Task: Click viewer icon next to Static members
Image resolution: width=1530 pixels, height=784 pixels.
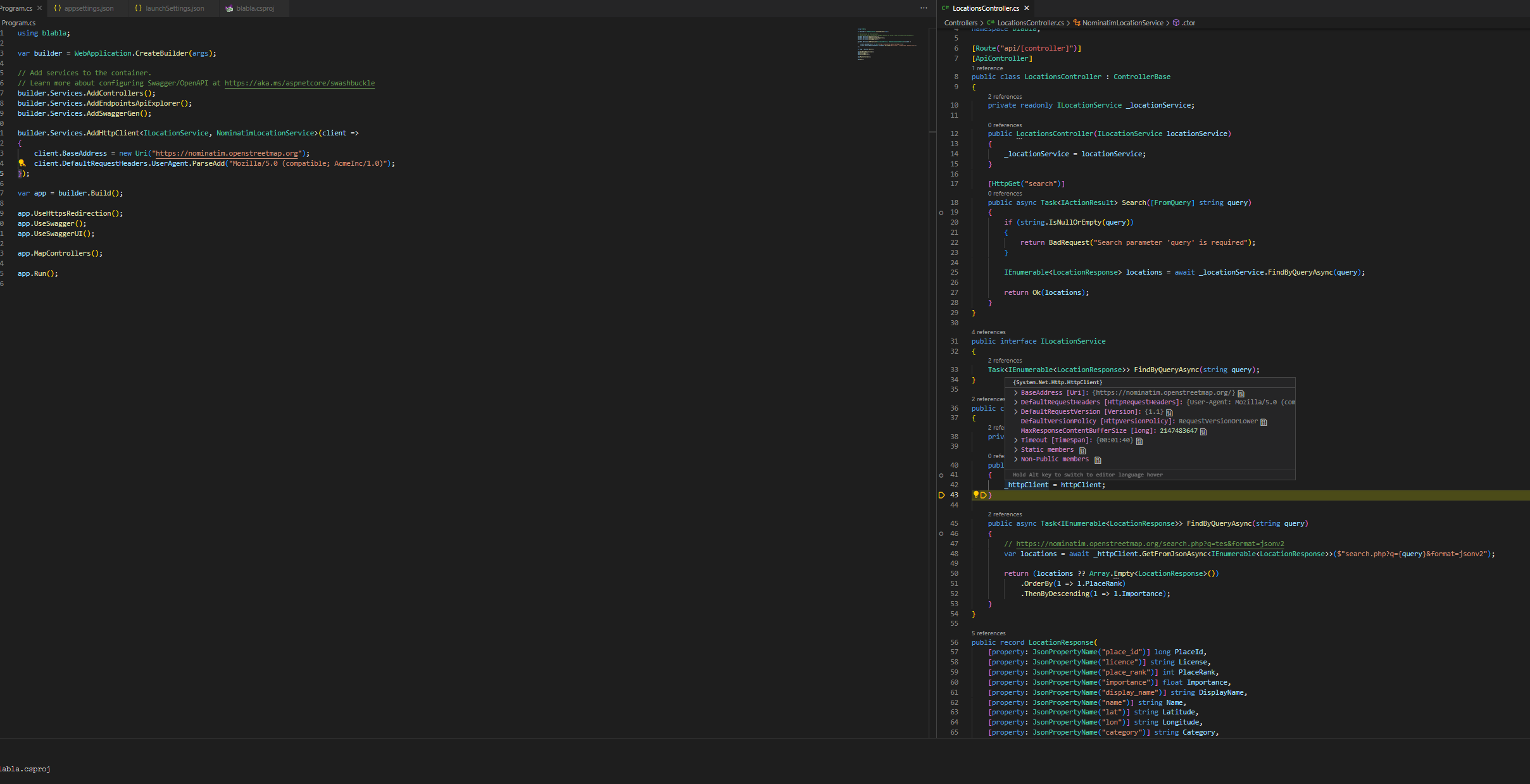Action: pyautogui.click(x=1082, y=451)
